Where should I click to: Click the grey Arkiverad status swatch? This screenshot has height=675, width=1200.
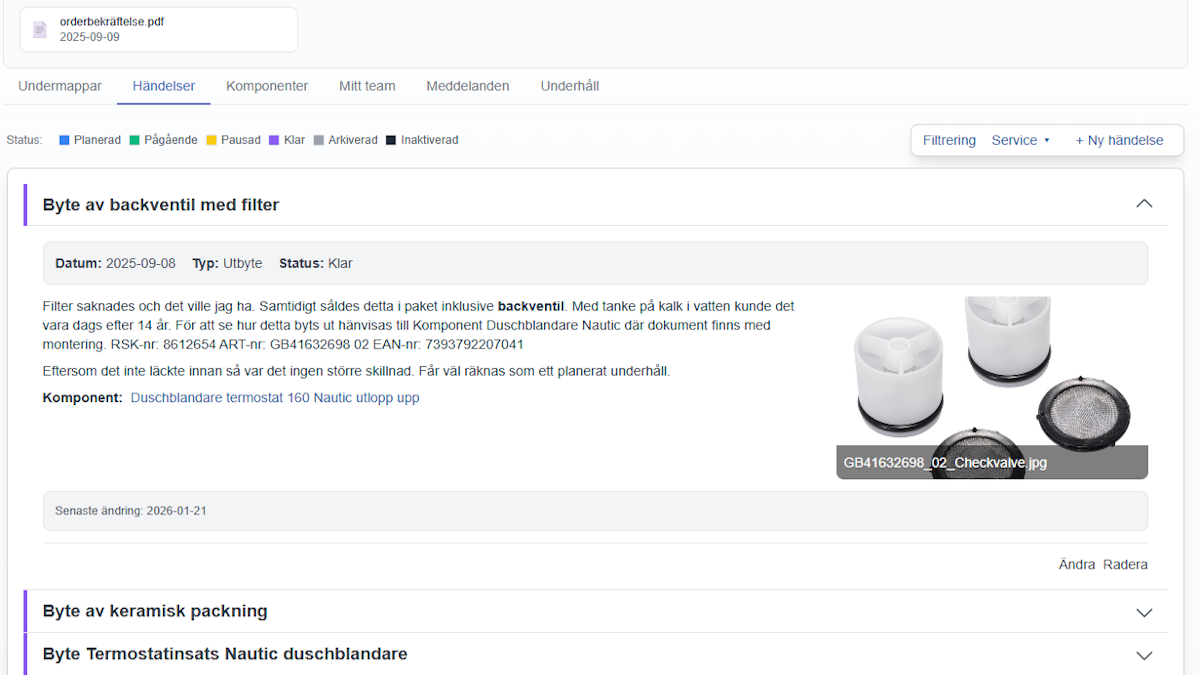tap(319, 140)
